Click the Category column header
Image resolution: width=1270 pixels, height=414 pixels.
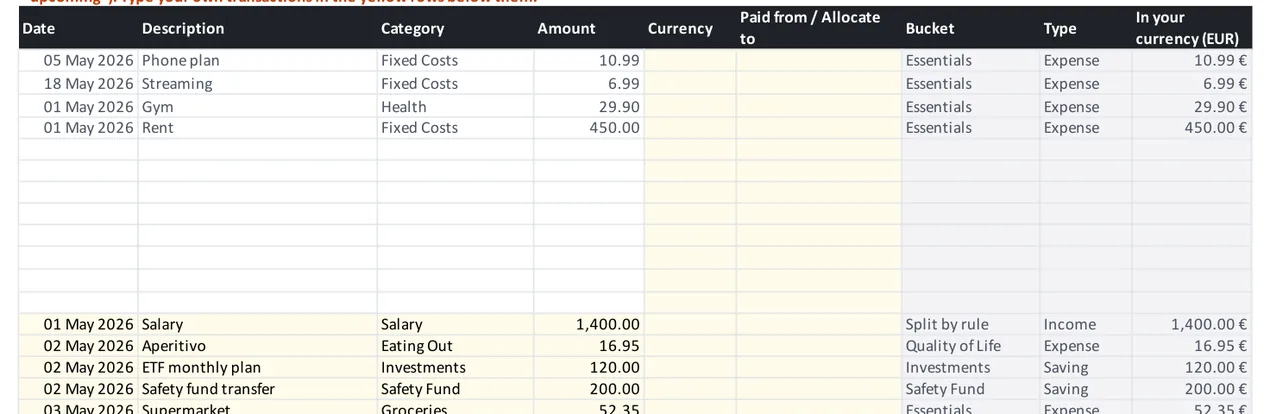[x=455, y=28]
